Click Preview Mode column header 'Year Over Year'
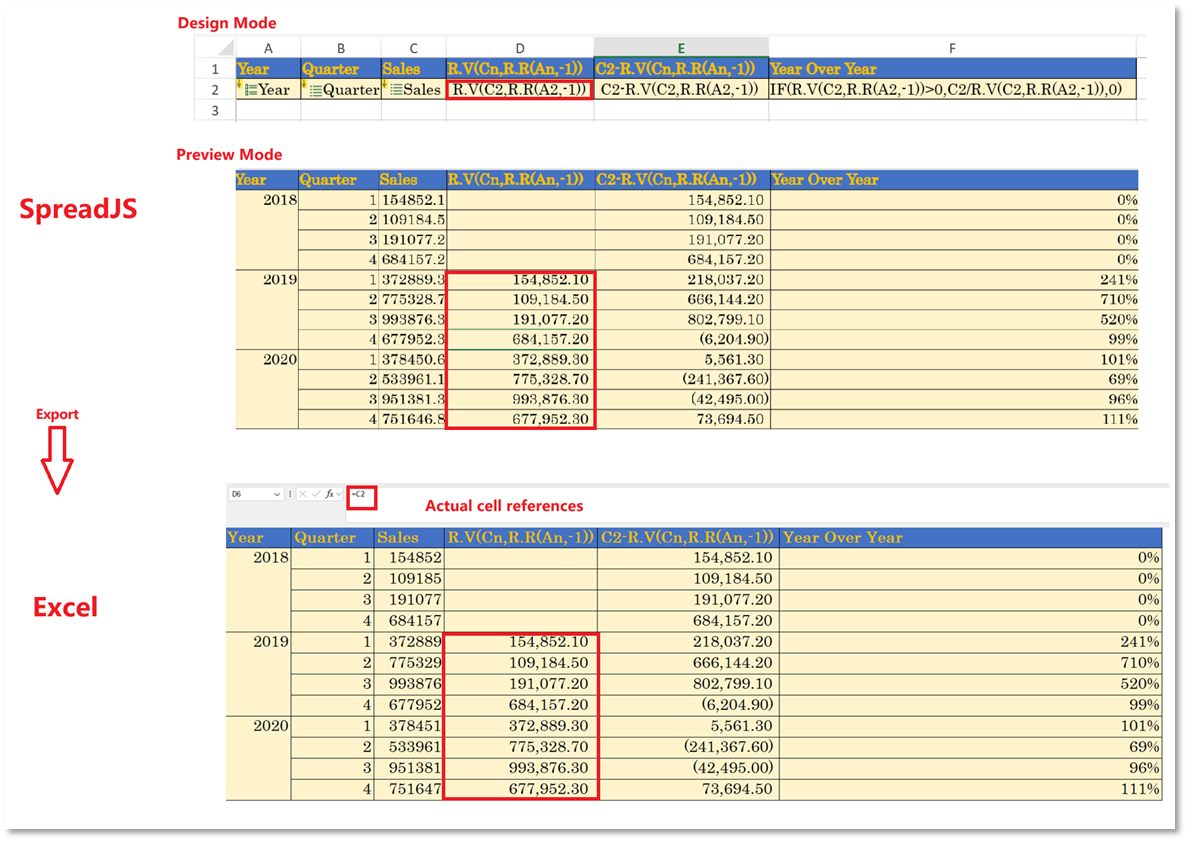The image size is (1188, 842). [x=954, y=180]
